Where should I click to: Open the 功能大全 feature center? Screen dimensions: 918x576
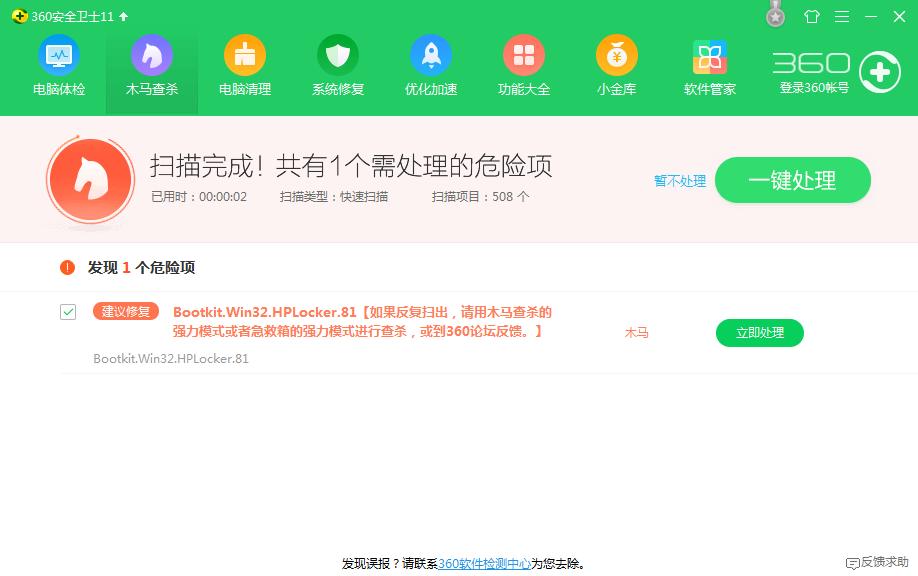(x=524, y=63)
